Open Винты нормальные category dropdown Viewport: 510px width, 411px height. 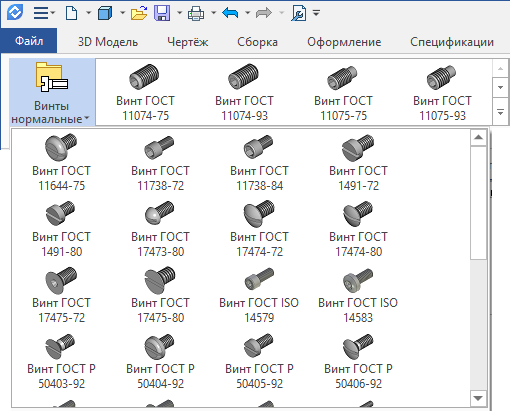(x=52, y=92)
